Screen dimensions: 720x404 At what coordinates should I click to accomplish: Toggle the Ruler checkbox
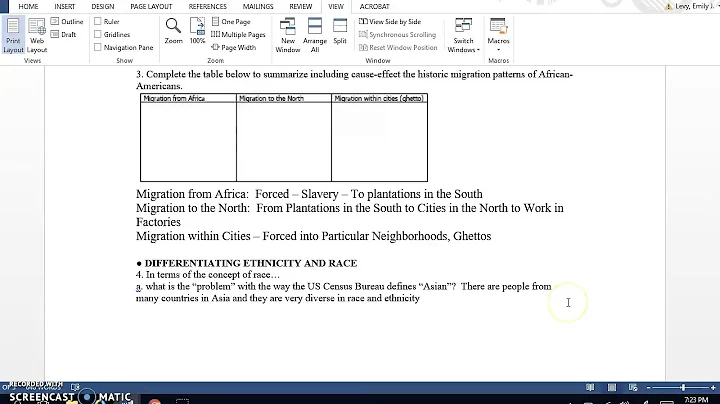97,22
